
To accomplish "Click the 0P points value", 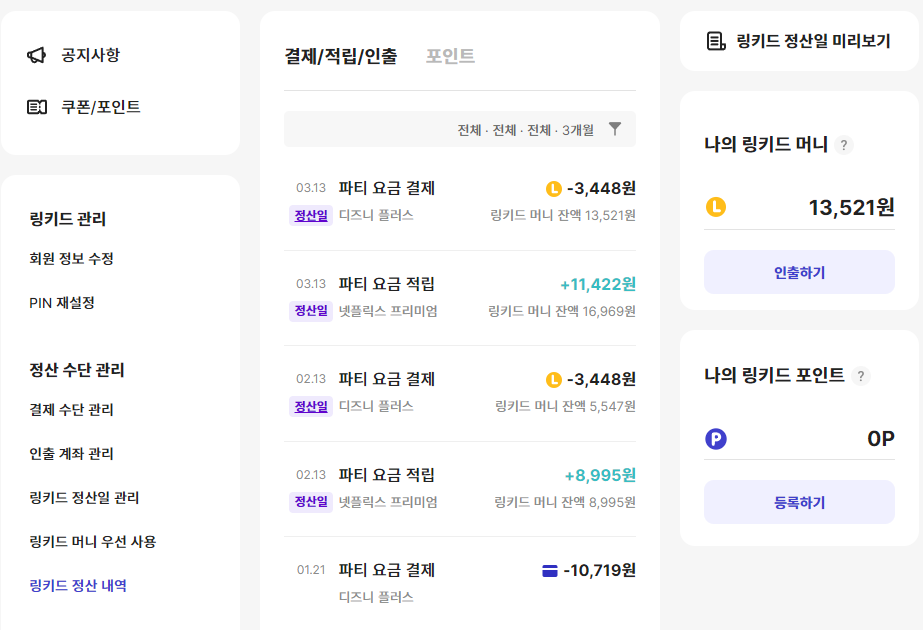I will point(881,439).
